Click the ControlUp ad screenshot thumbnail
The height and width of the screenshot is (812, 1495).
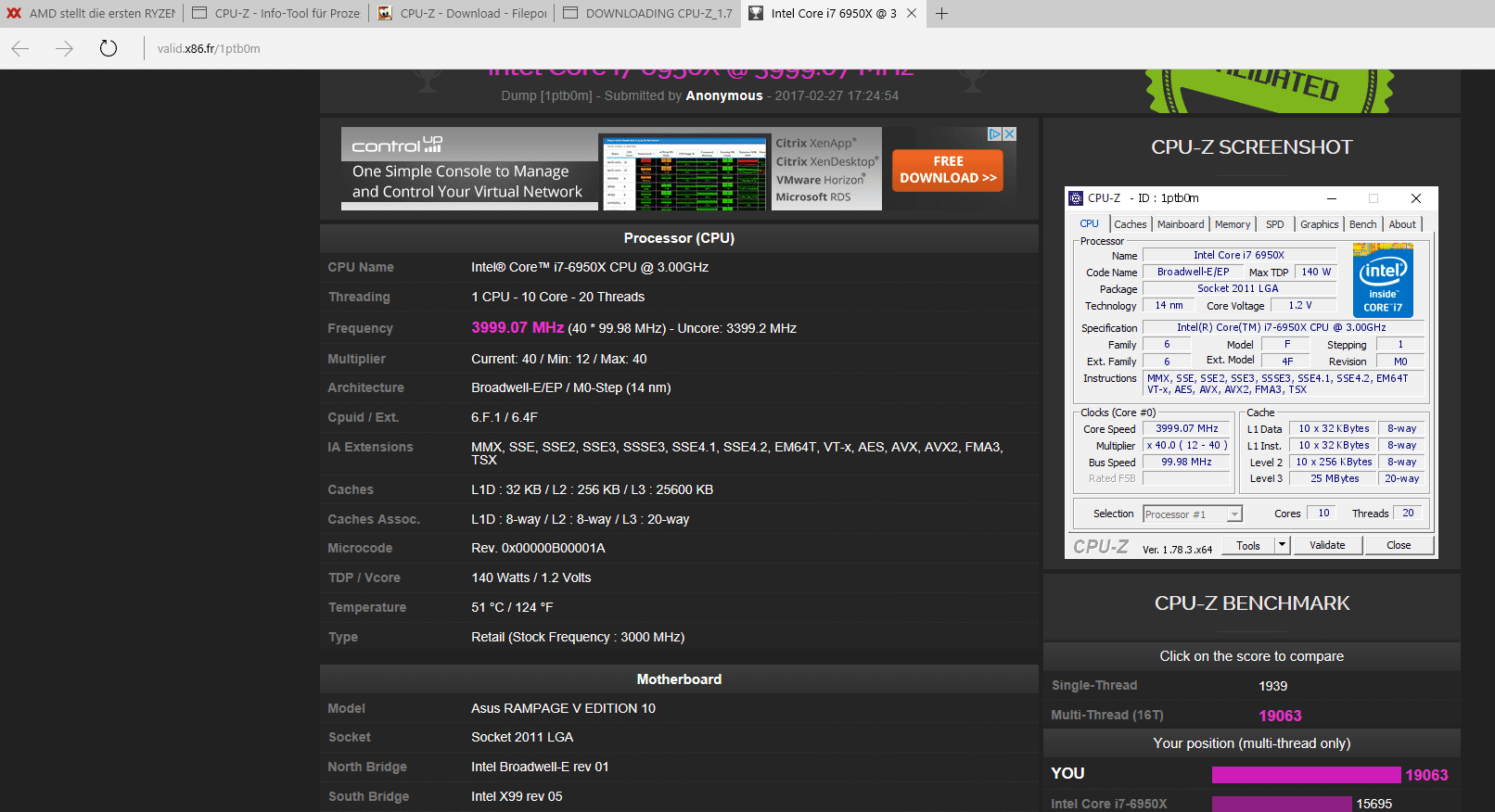(x=685, y=172)
